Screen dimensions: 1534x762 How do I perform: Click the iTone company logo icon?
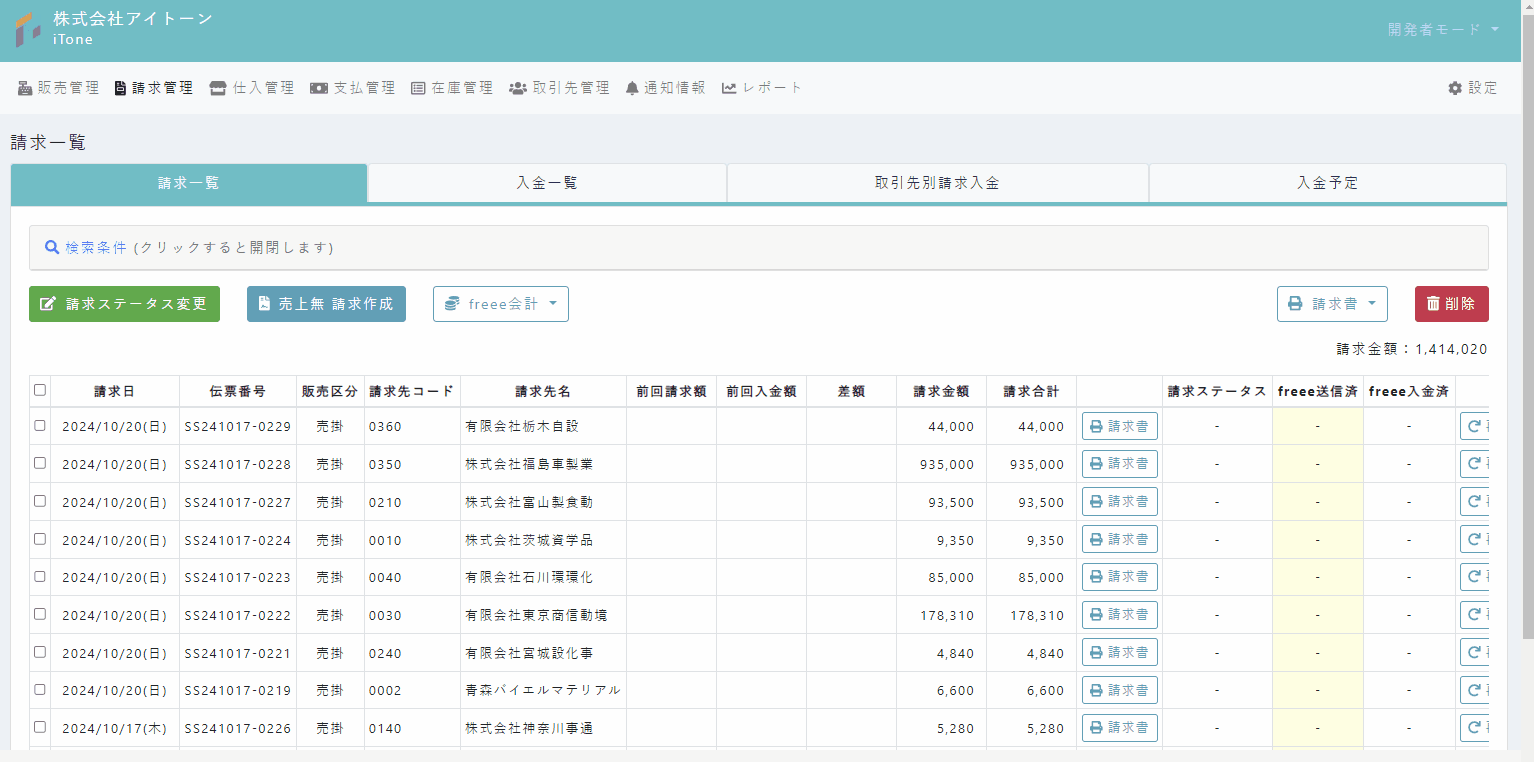pos(28,30)
